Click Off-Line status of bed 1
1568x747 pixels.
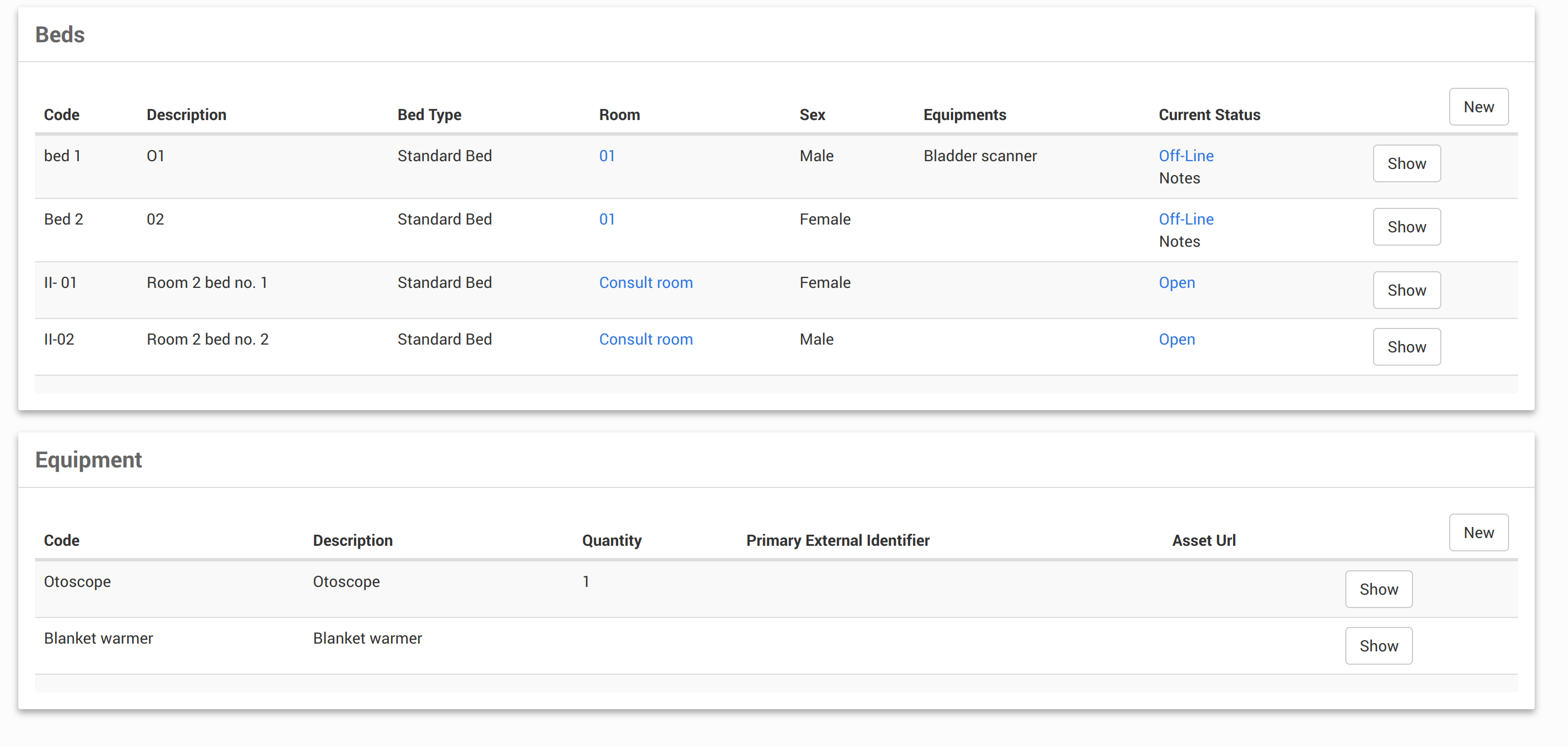[1185, 156]
